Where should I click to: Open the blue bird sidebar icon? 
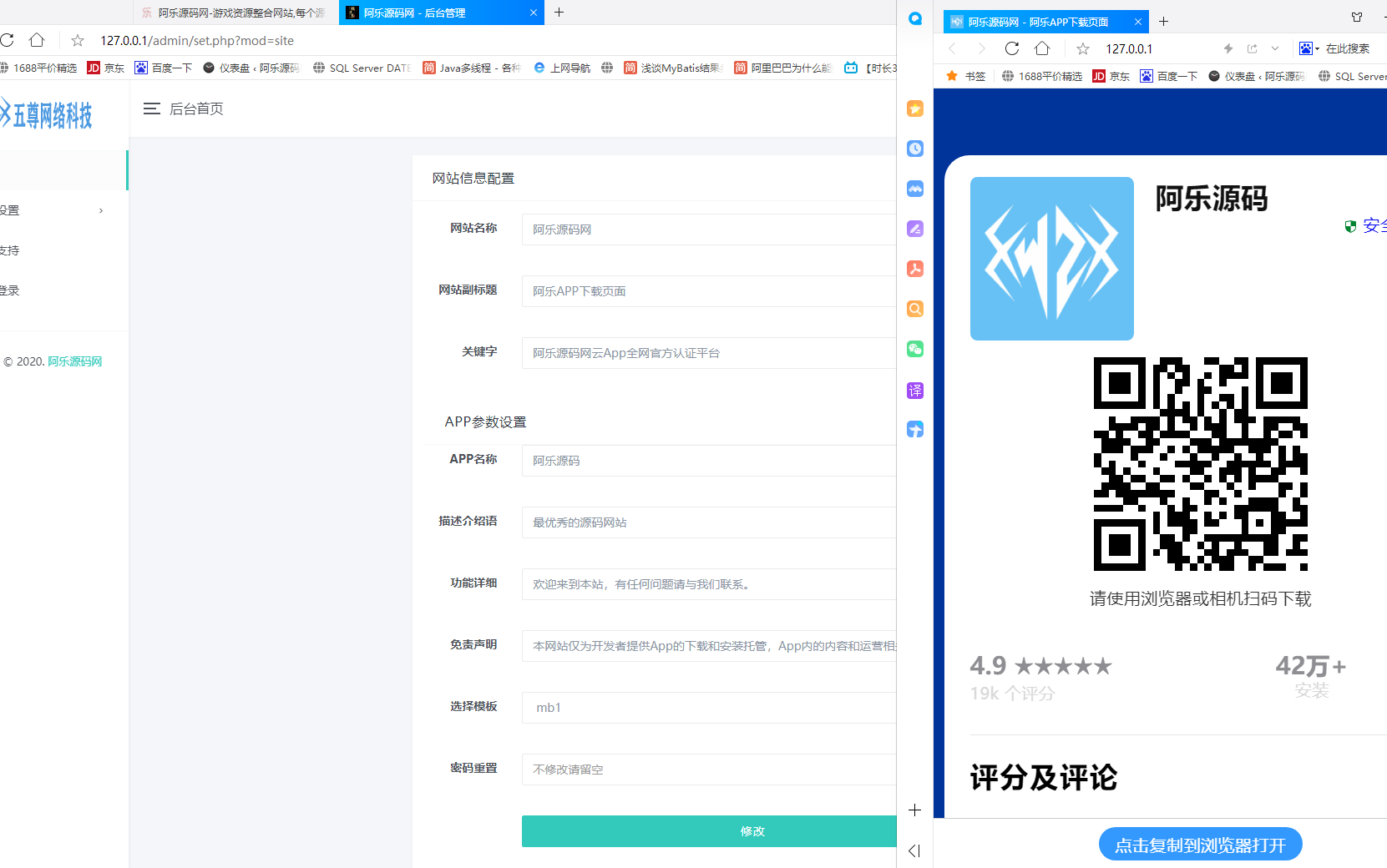point(915,429)
